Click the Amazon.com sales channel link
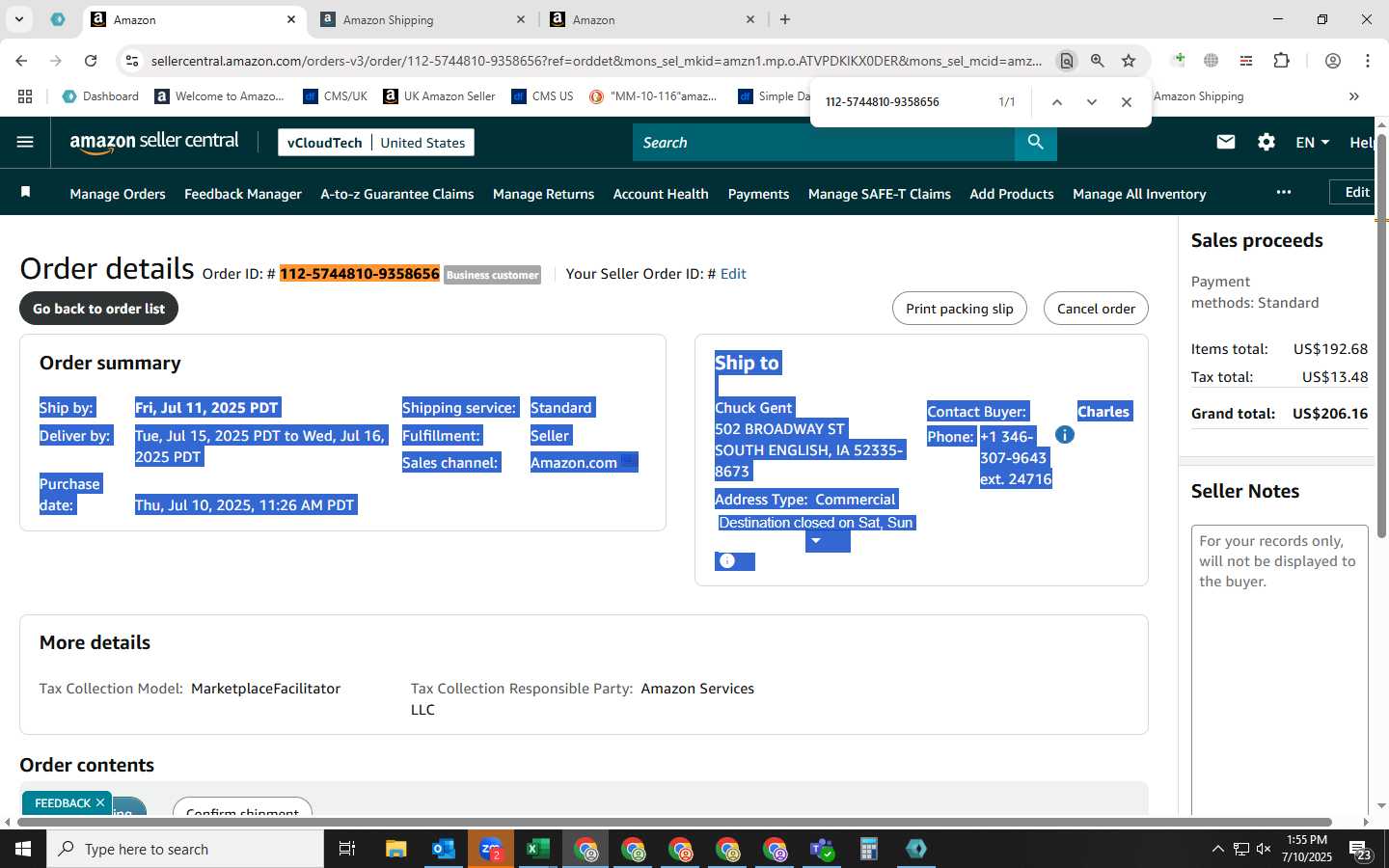1389x868 pixels. pos(574,463)
